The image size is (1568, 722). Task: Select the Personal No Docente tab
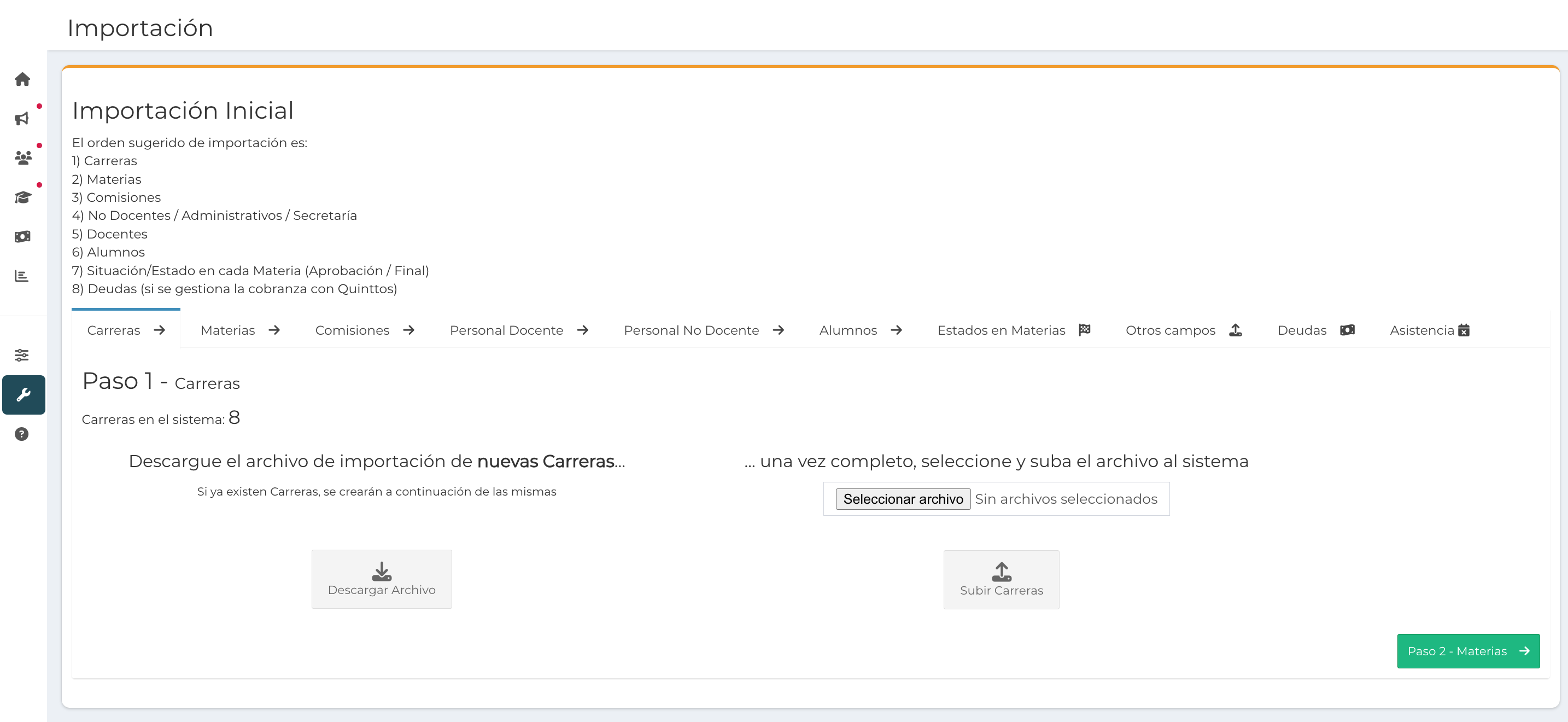[x=703, y=330]
